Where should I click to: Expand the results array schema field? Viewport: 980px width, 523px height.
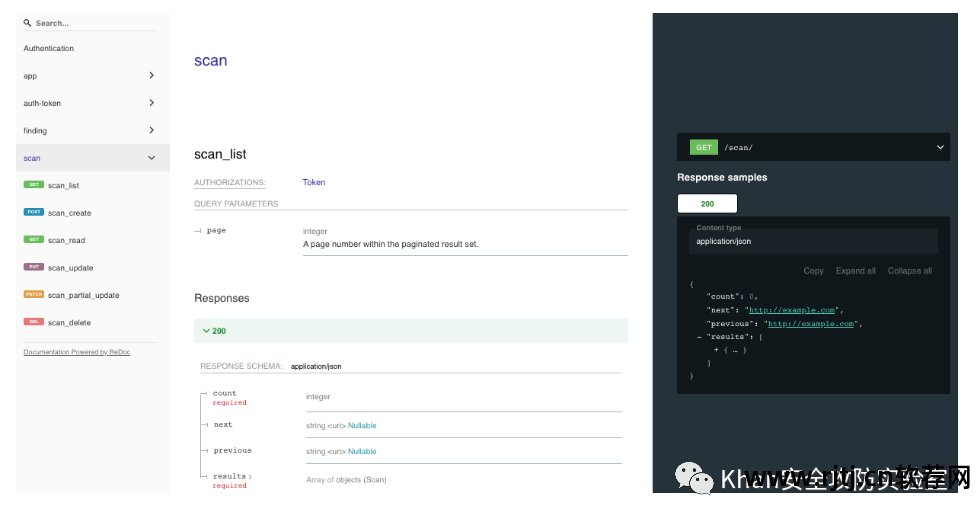(x=232, y=476)
